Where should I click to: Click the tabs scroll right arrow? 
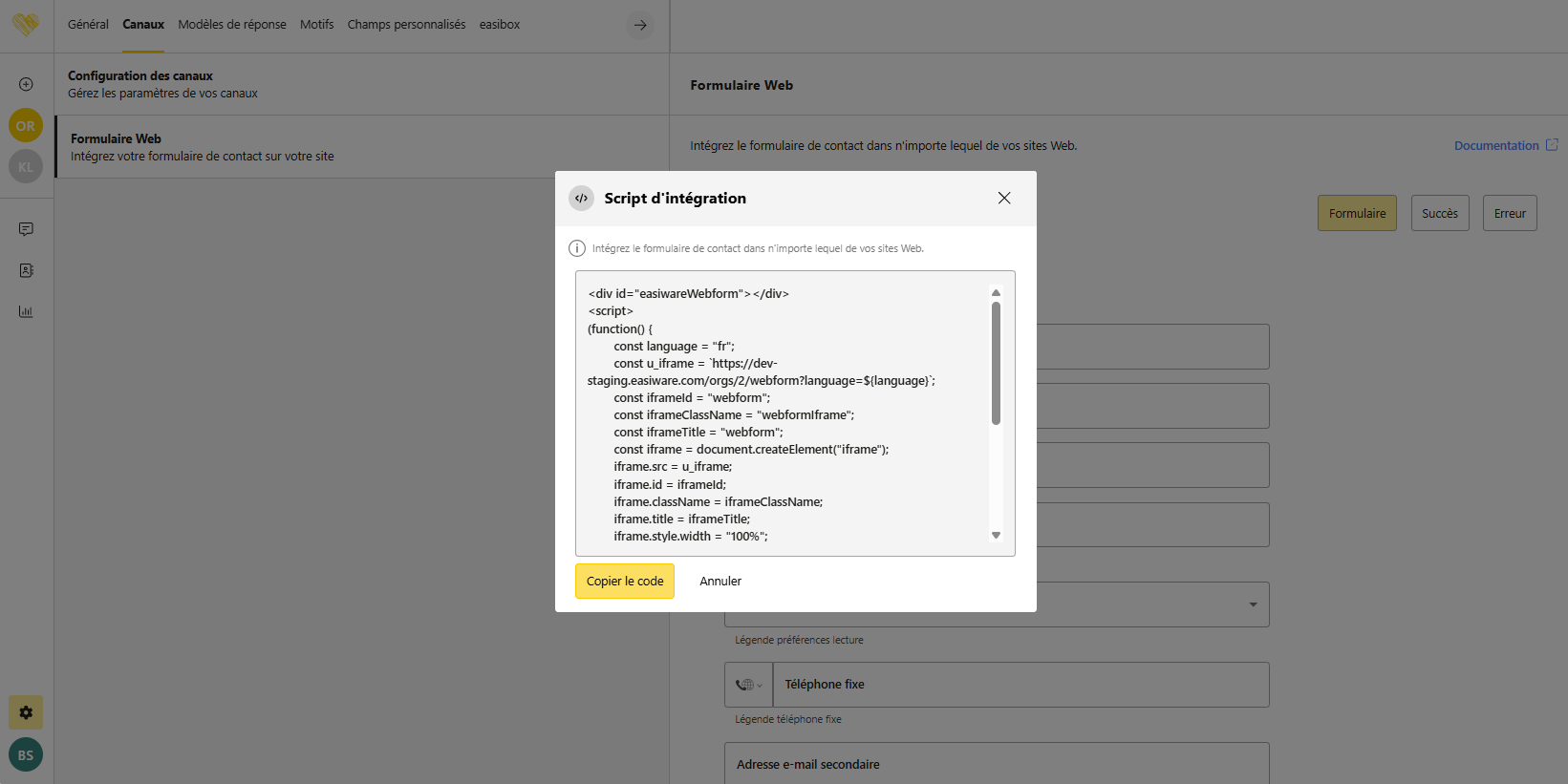[640, 25]
